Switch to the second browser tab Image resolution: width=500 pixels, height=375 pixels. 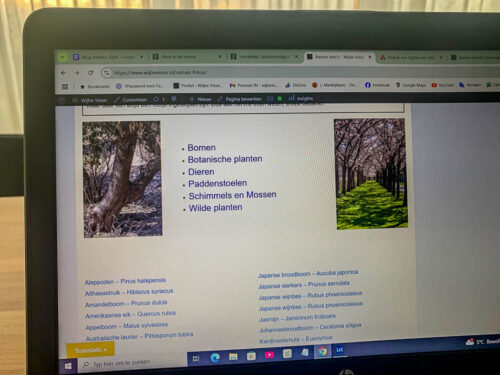187,57
